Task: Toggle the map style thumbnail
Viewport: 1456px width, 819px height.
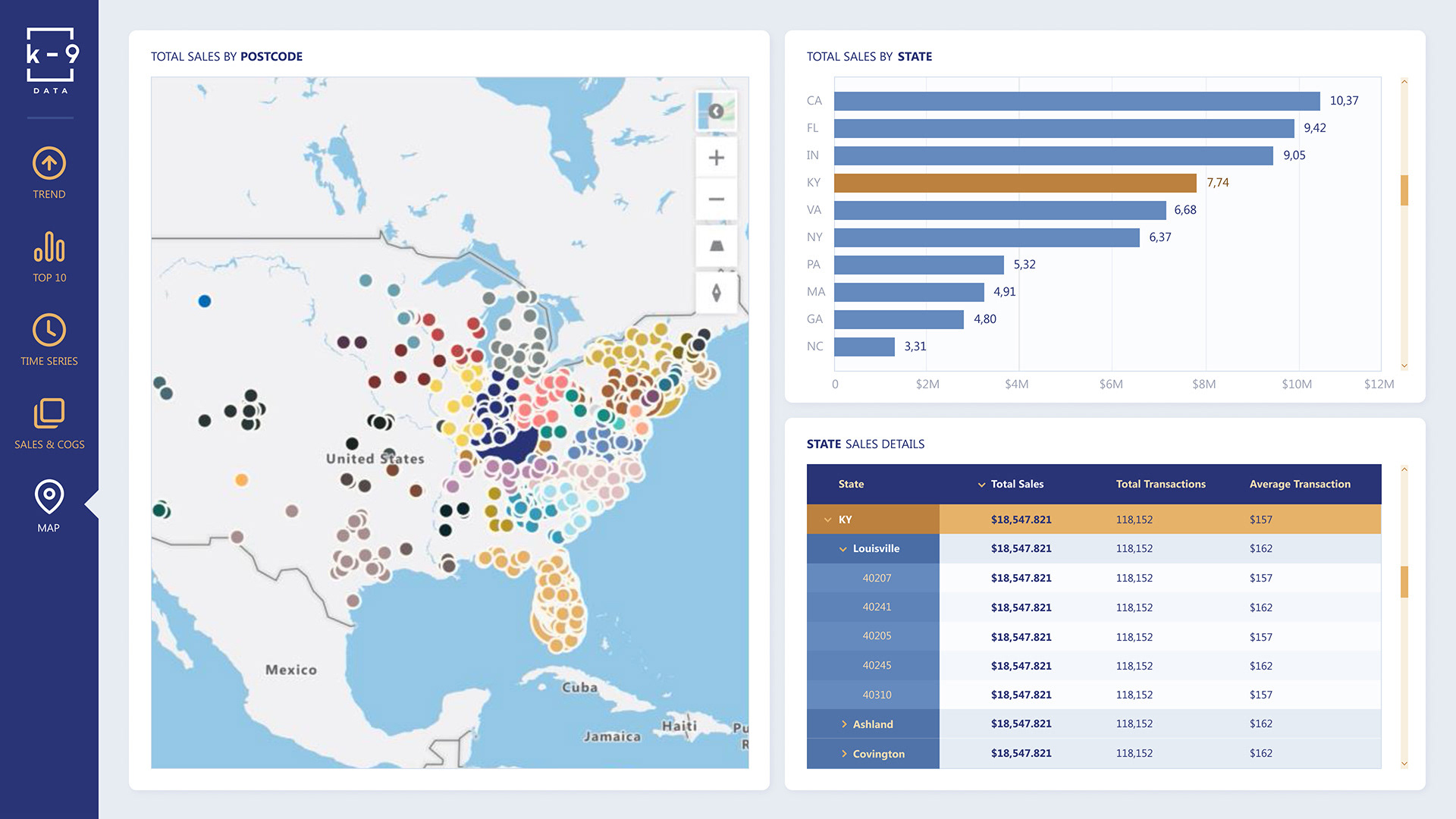Action: (716, 111)
